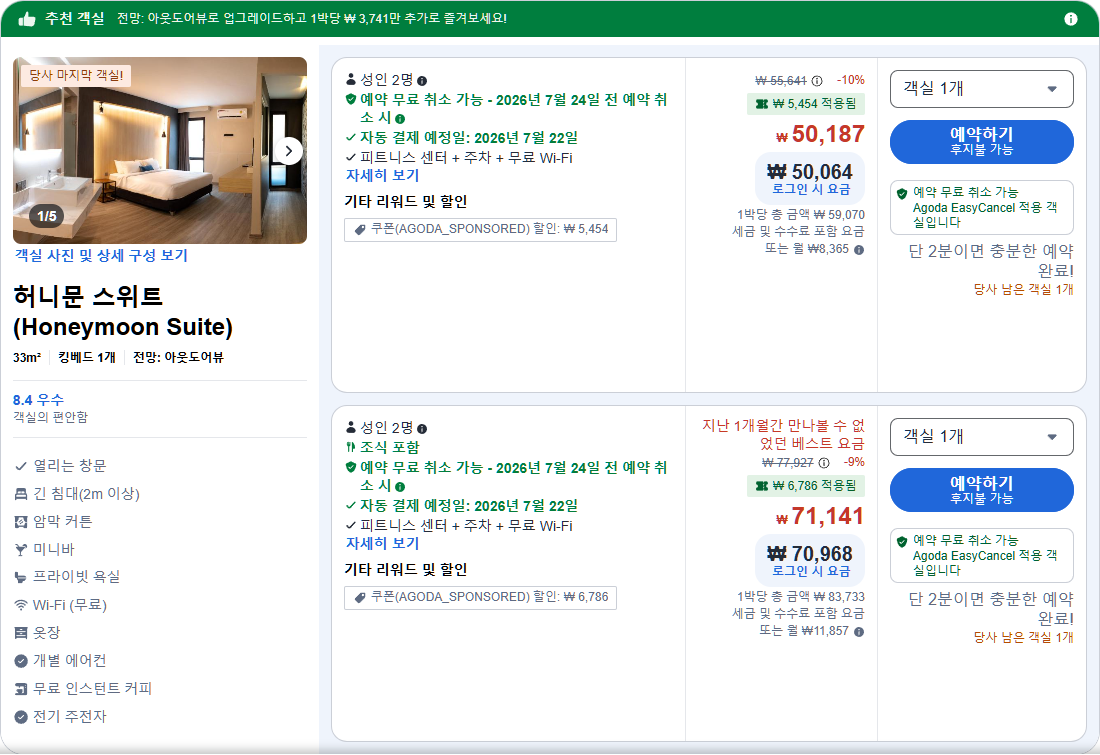
Task: Click EasyCancel shield box in first offer
Action: (x=981, y=207)
